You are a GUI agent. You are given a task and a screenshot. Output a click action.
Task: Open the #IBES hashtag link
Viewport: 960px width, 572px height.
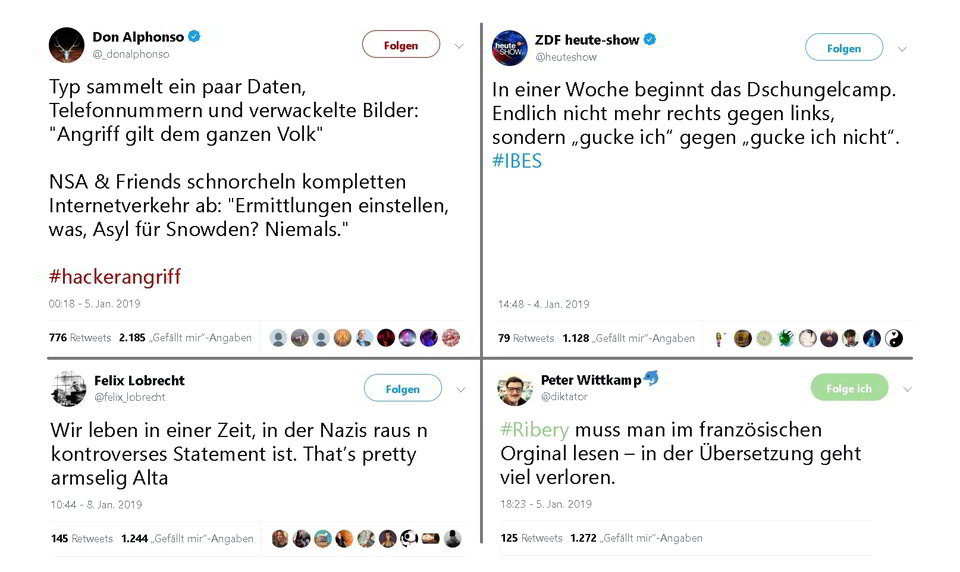pyautogui.click(x=517, y=160)
